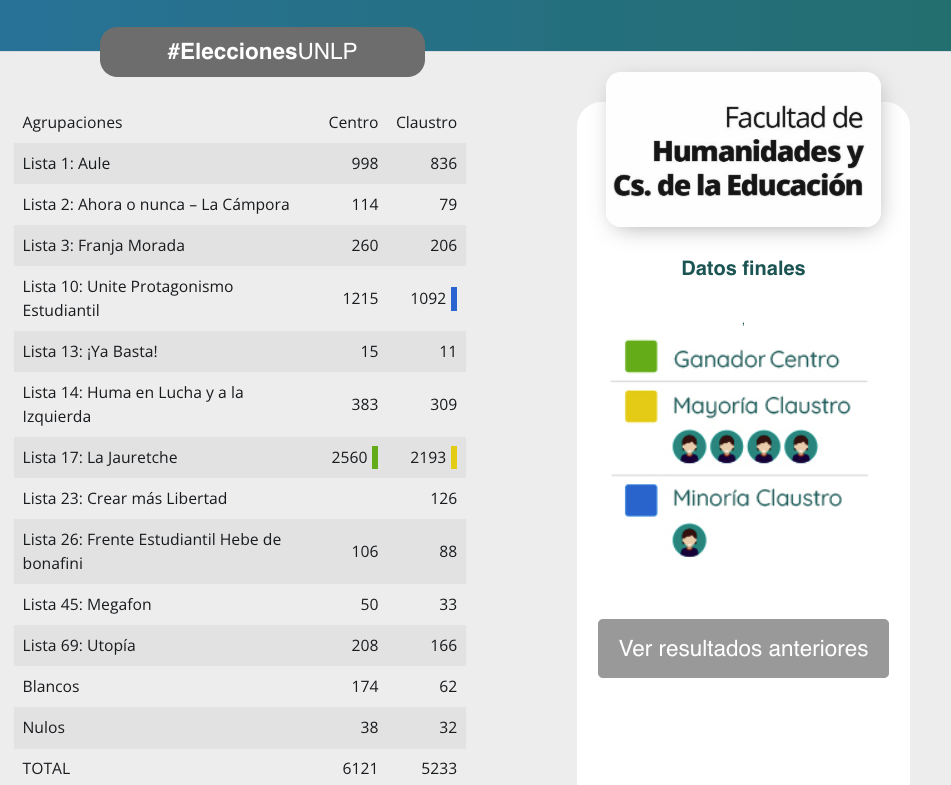Click the blue Minoría Claustro legend square
The width and height of the screenshot is (951, 785).
point(640,500)
